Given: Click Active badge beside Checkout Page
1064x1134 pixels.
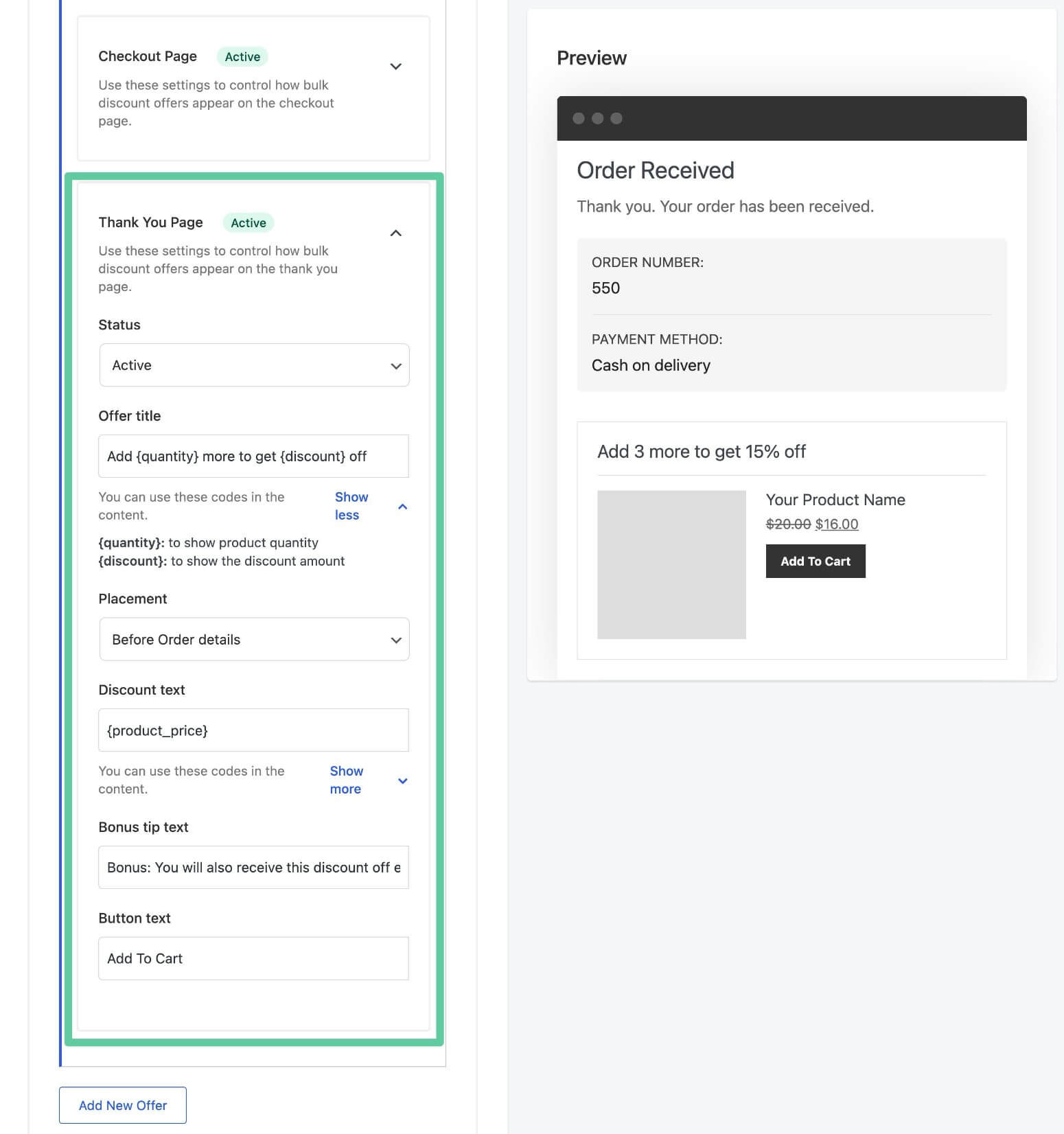Looking at the screenshot, I should point(242,57).
